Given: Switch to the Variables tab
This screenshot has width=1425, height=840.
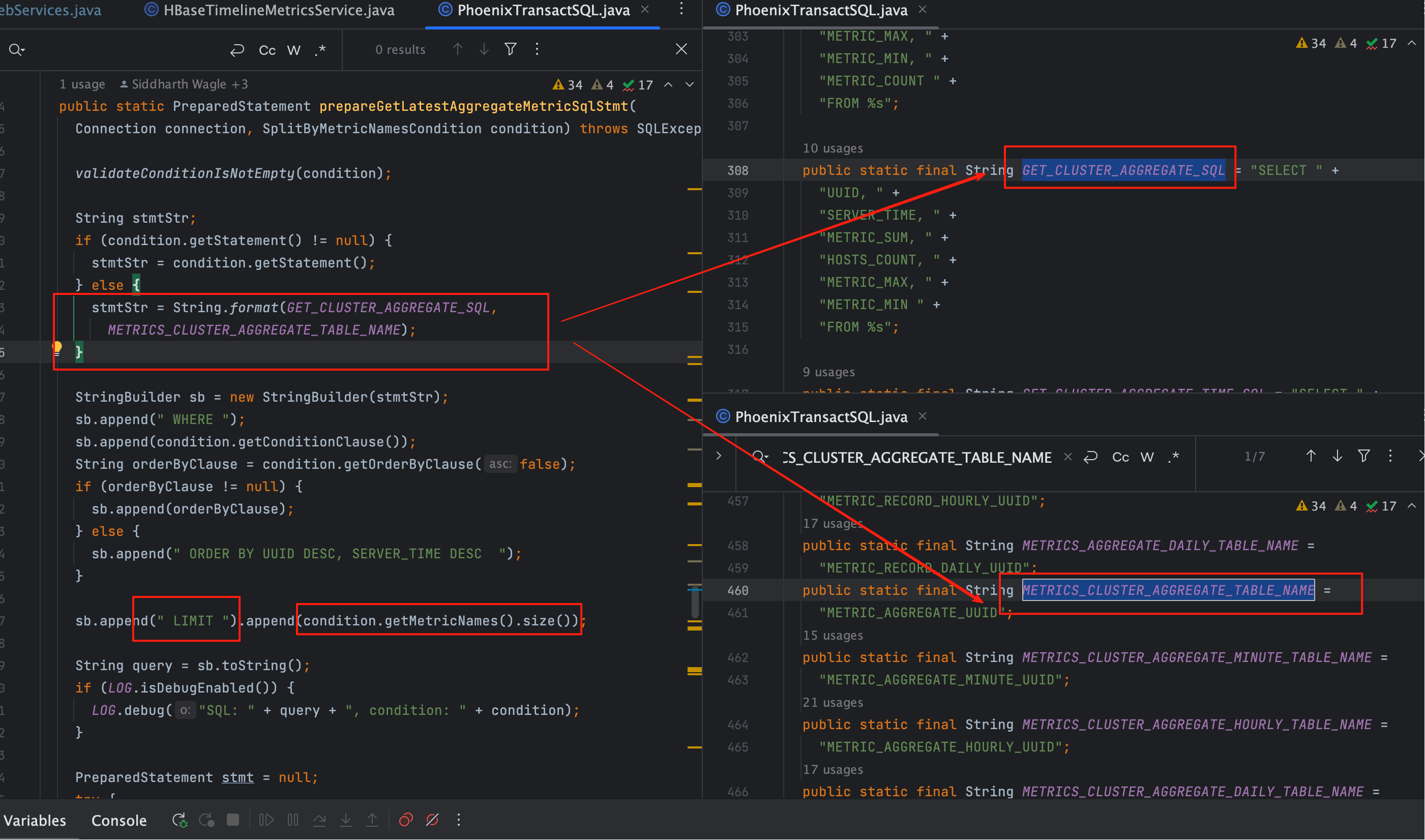Looking at the screenshot, I should tap(35, 821).
